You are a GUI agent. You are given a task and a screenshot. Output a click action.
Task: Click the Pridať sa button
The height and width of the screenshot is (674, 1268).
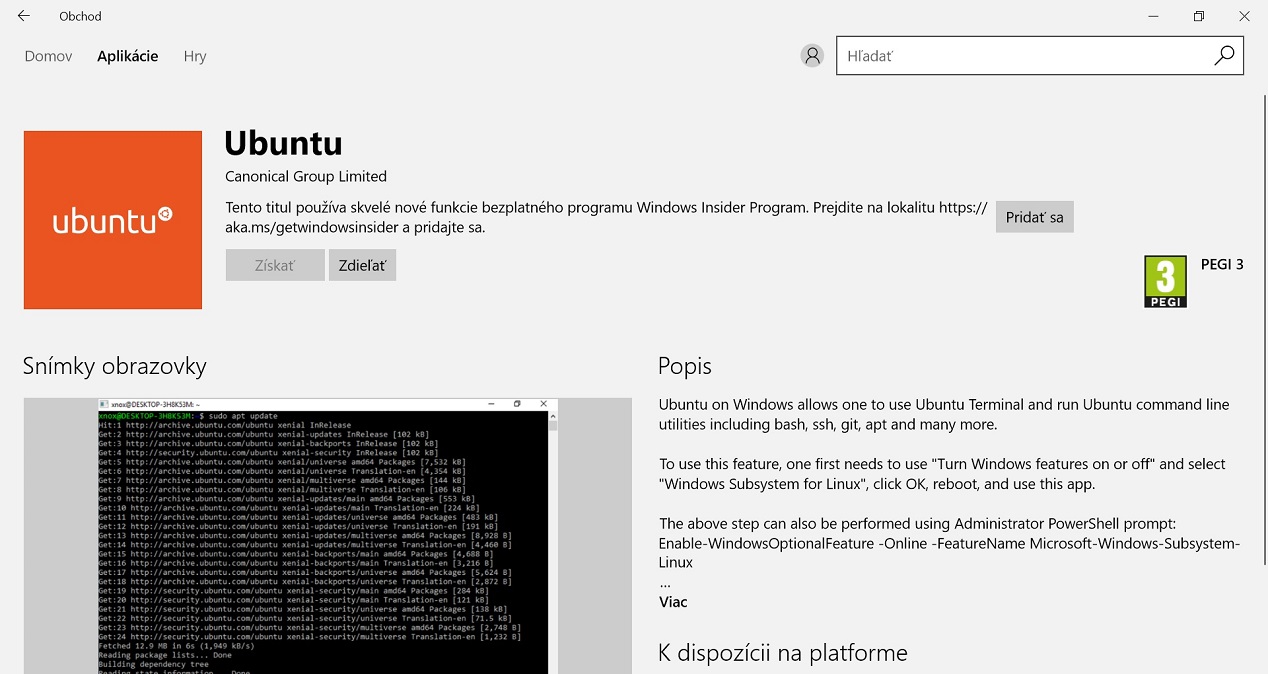point(1034,217)
